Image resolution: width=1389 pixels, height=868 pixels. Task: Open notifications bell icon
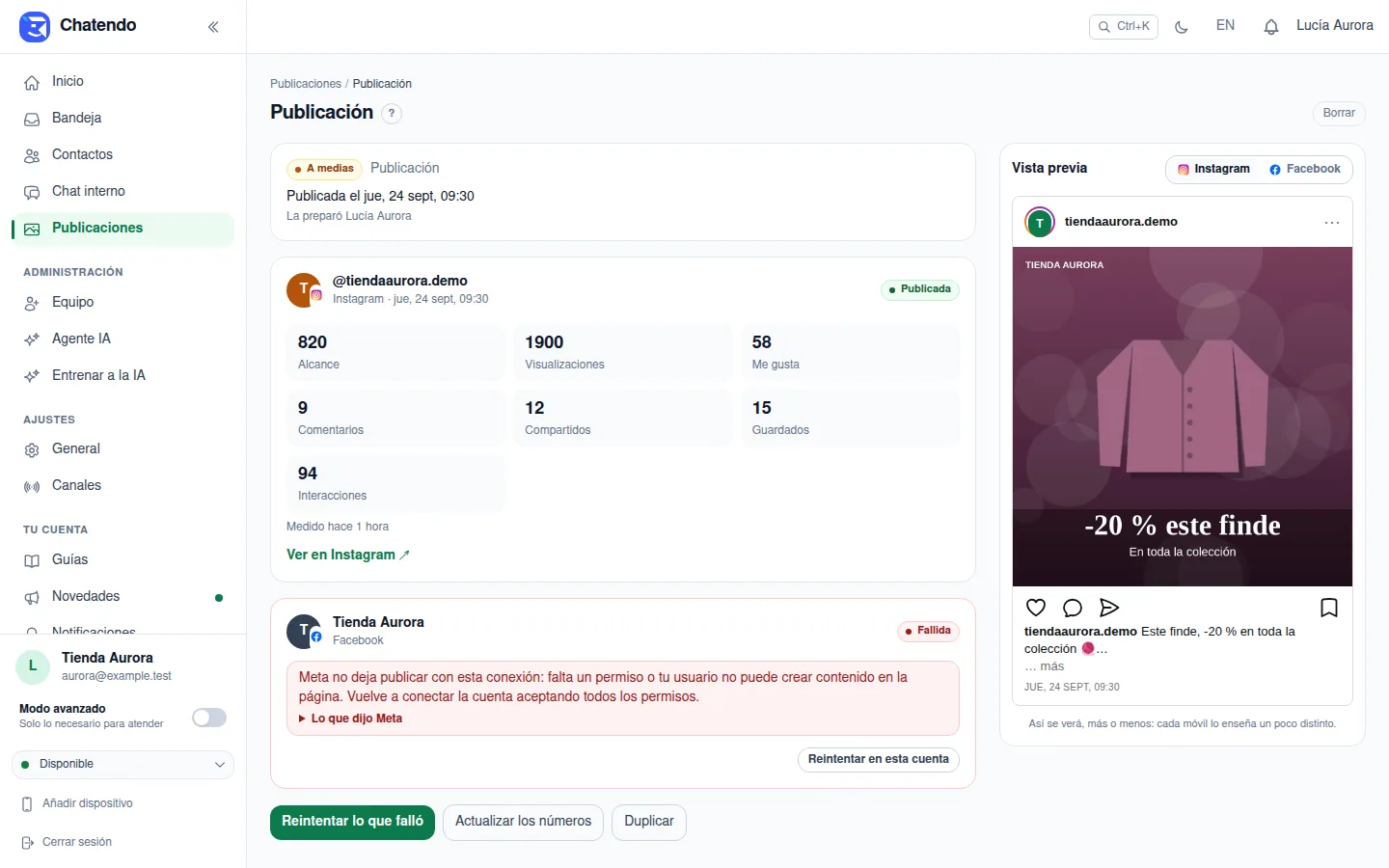tap(1271, 27)
